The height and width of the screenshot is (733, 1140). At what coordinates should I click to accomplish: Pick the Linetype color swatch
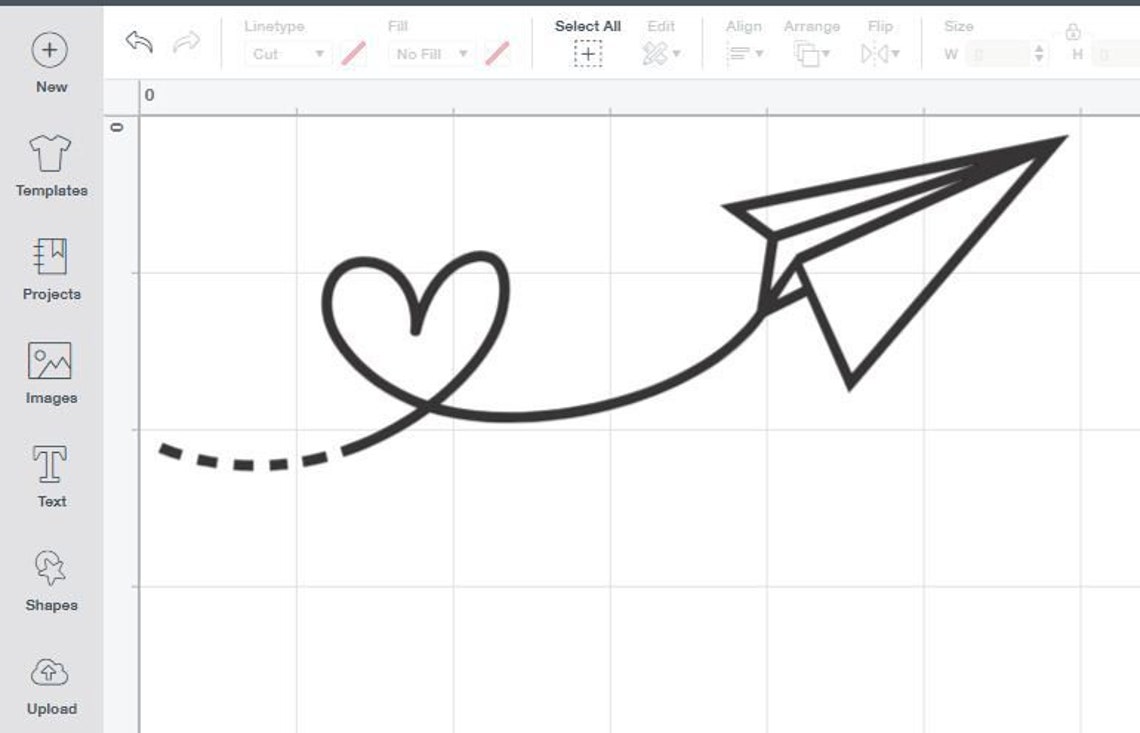[x=352, y=54]
